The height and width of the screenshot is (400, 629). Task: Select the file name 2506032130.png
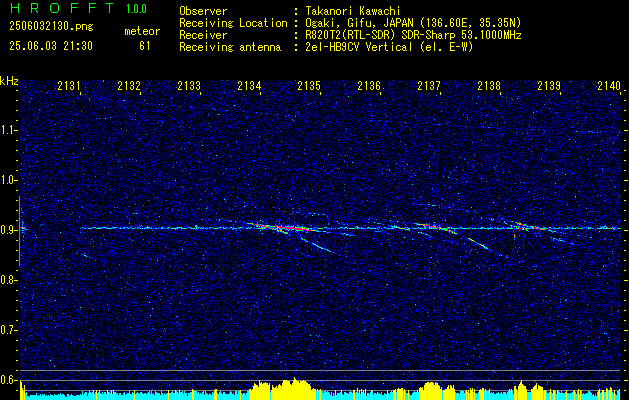(x=51, y=27)
